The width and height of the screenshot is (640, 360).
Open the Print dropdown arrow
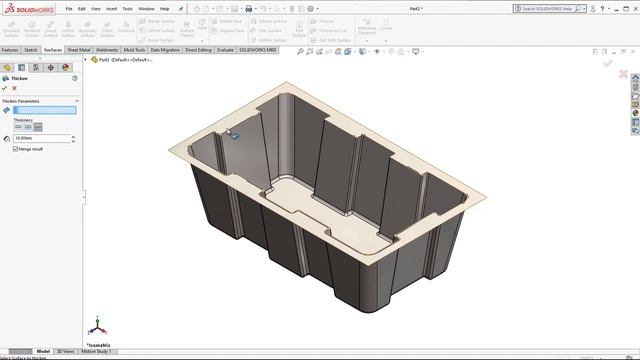[256, 9]
